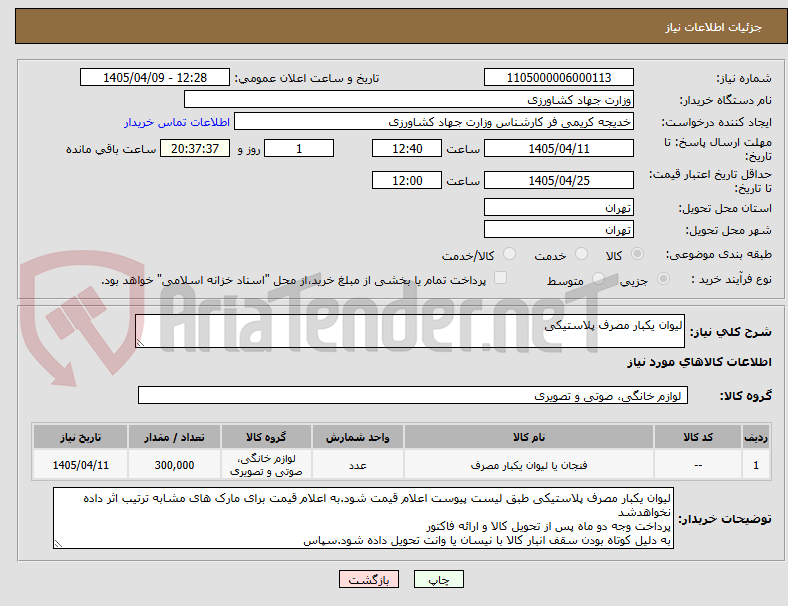Image resolution: width=788 pixels, height=606 pixels.
Task: Click the چاپ (print) button
Action: pos(438,579)
